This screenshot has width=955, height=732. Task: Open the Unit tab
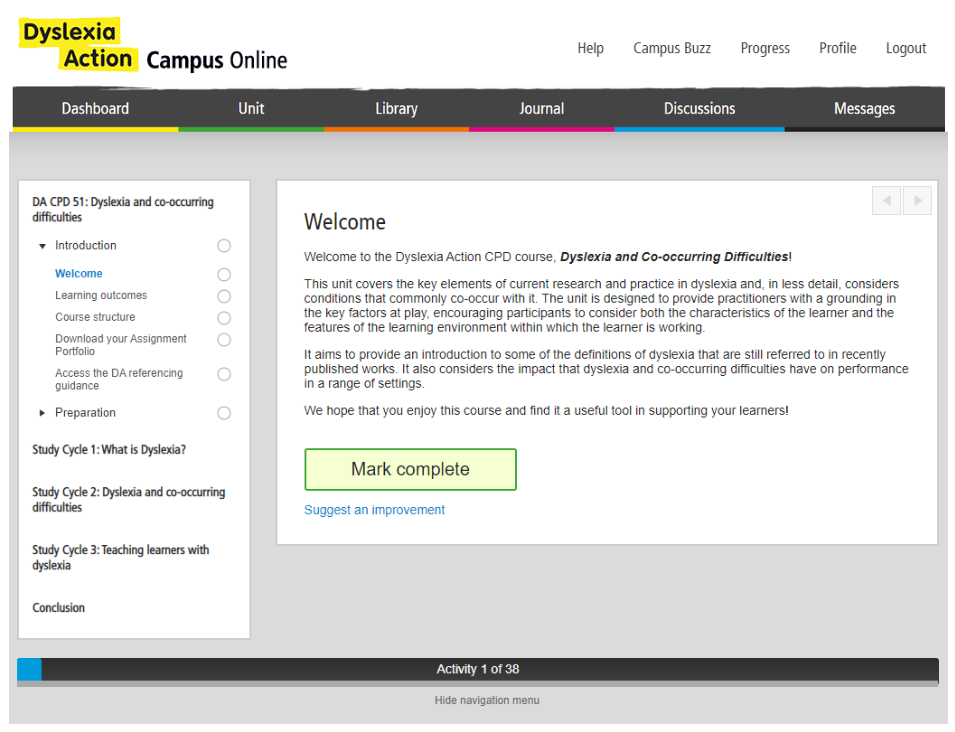pos(251,110)
